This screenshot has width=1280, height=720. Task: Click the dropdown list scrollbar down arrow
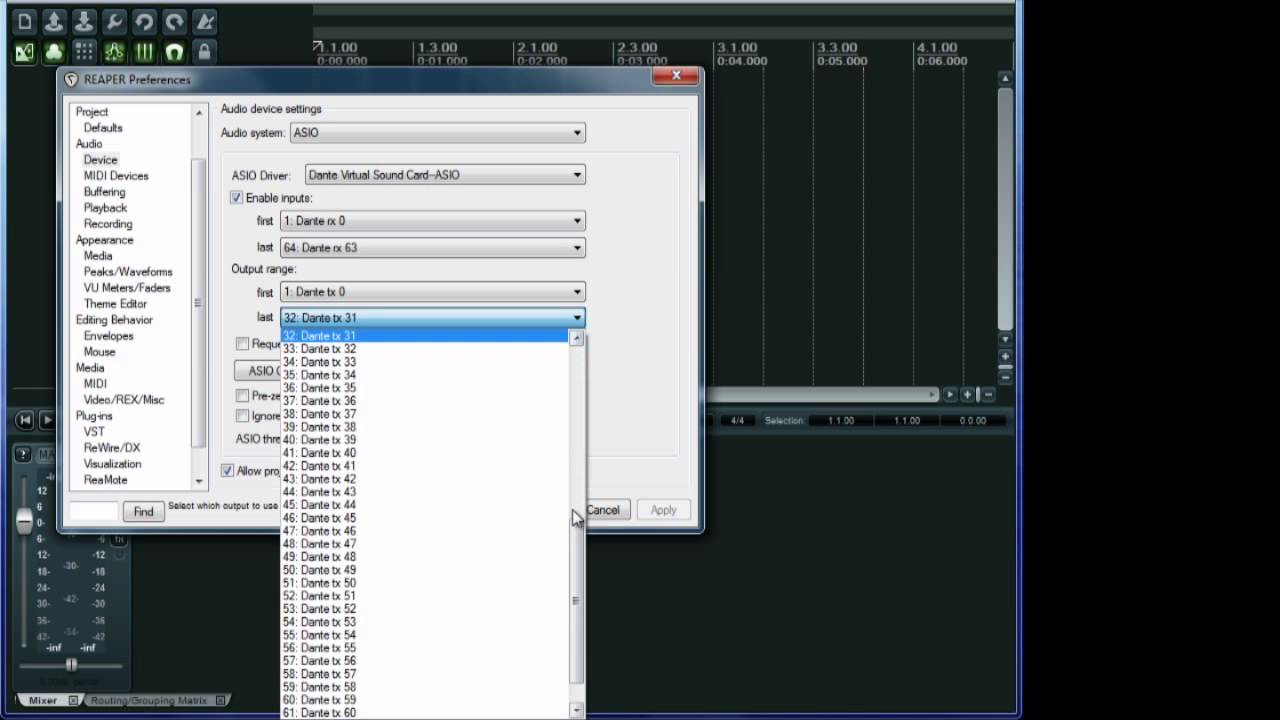[576, 710]
